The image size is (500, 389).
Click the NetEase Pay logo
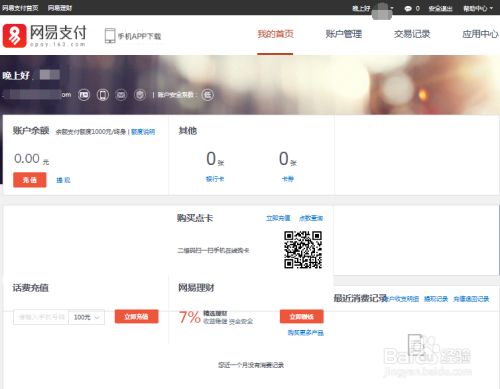pos(45,36)
